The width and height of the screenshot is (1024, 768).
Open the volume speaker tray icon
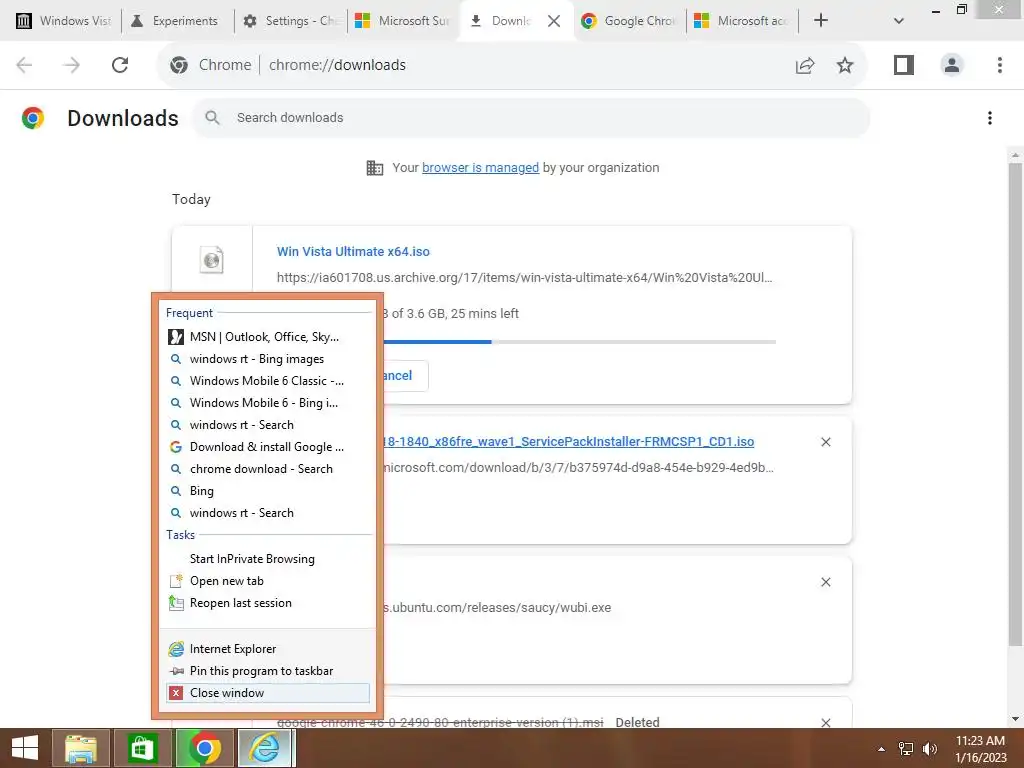click(x=930, y=749)
